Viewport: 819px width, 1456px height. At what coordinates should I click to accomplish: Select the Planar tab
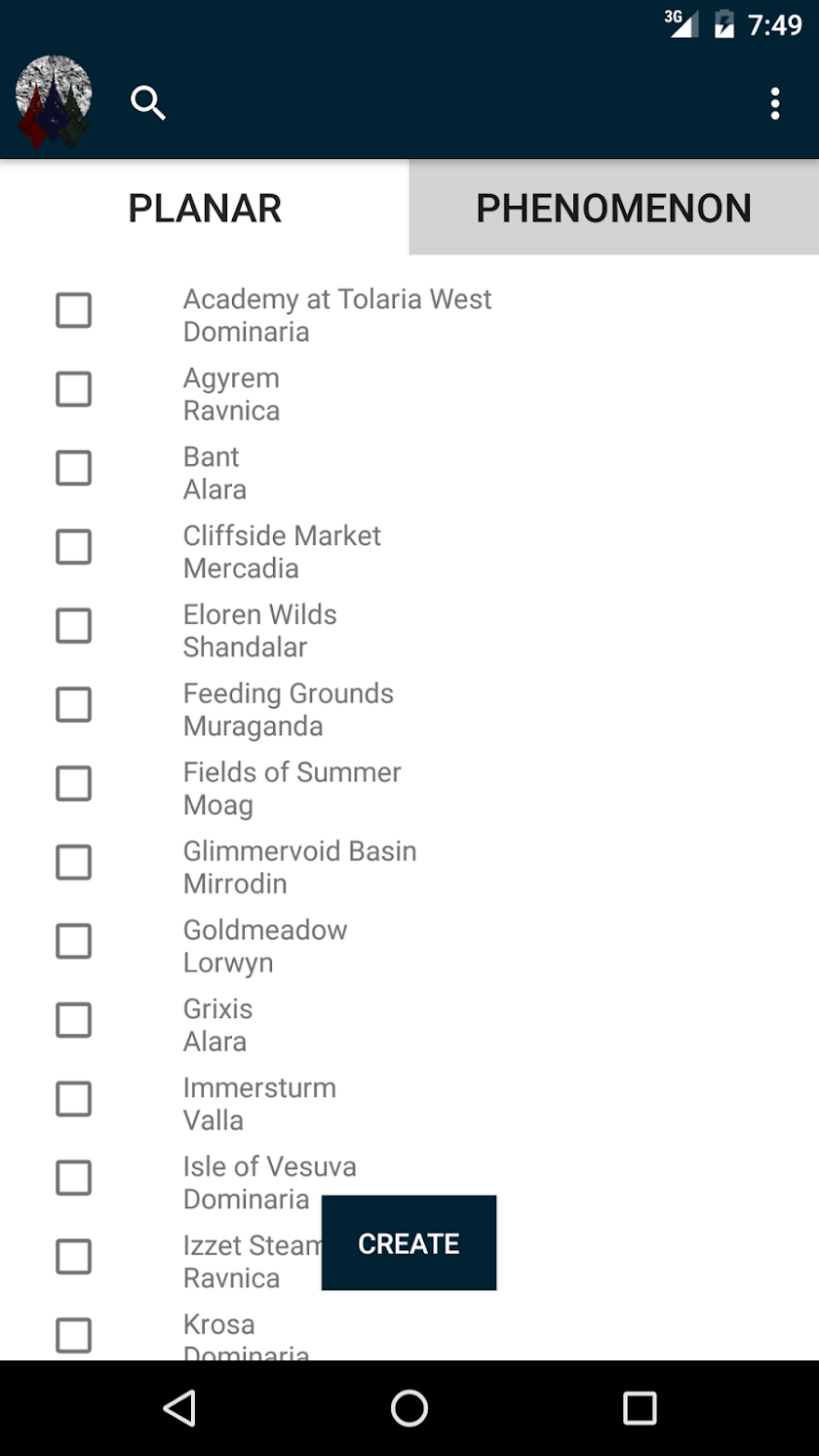coord(205,208)
